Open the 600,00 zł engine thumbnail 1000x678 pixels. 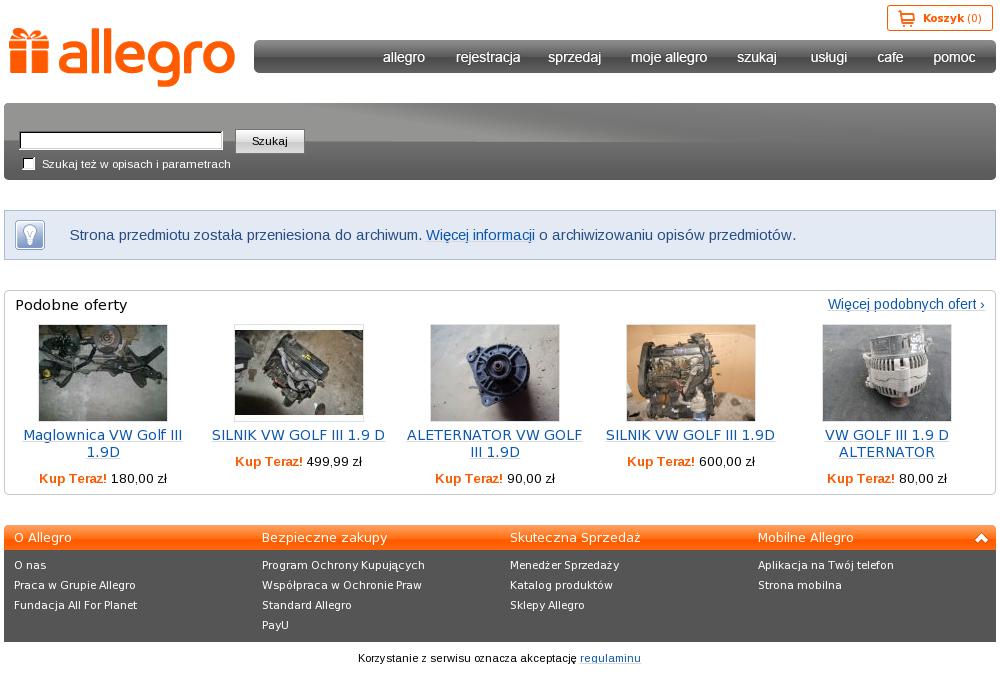[x=691, y=372]
